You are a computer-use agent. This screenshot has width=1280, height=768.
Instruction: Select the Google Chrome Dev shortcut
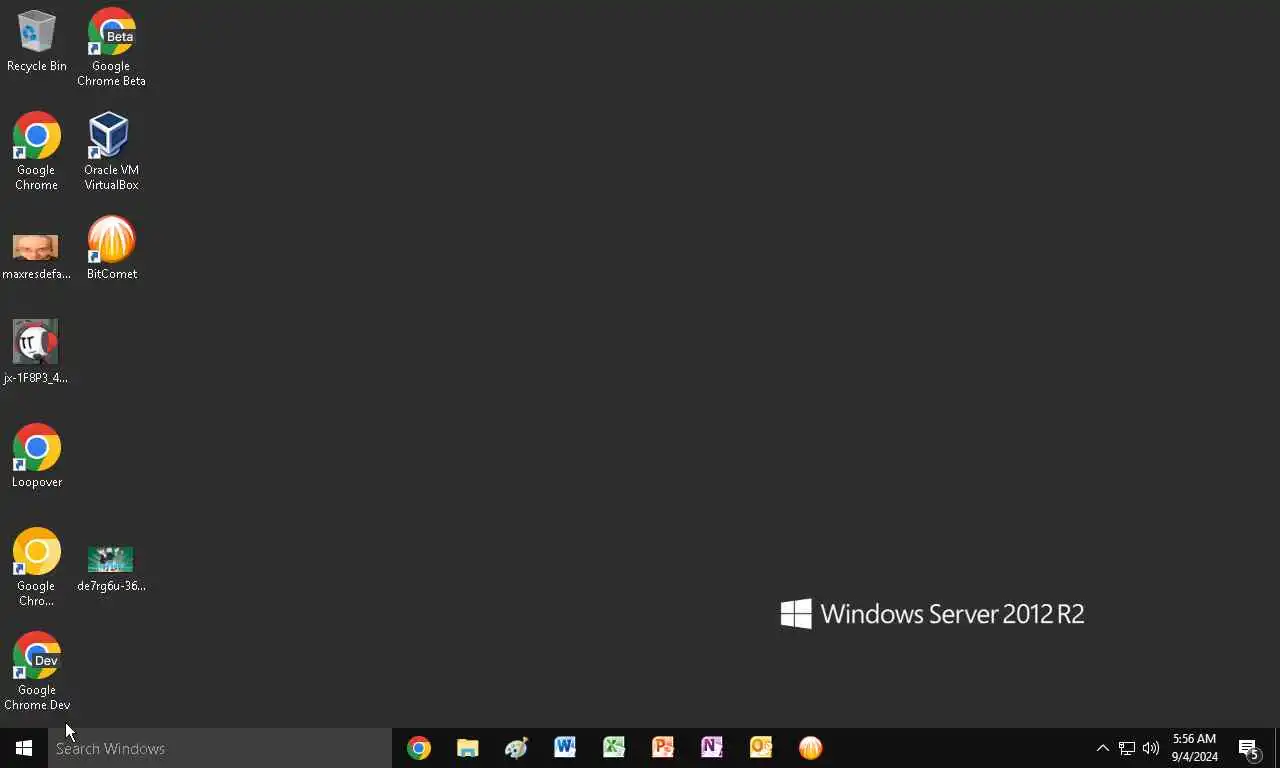point(37,671)
